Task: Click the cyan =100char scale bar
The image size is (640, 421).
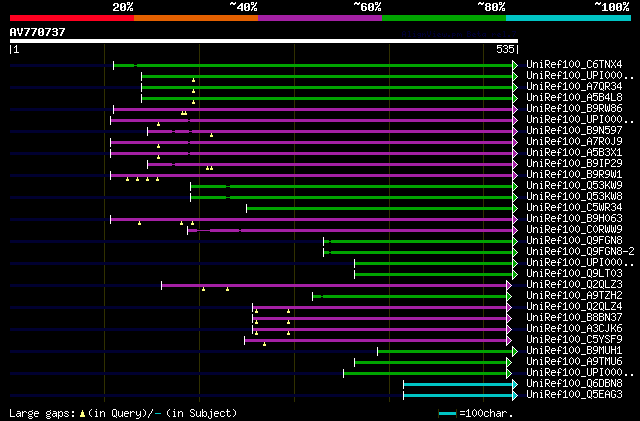Action: (x=447, y=414)
